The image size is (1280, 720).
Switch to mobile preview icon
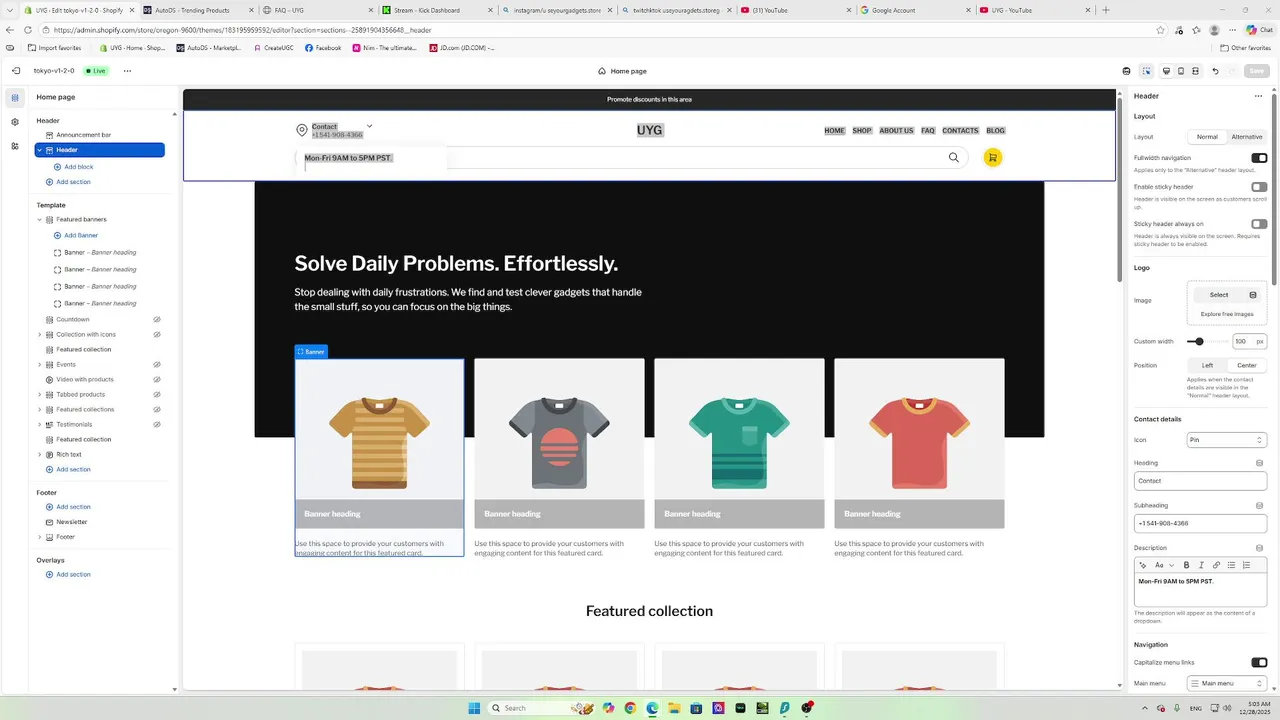click(x=1181, y=71)
